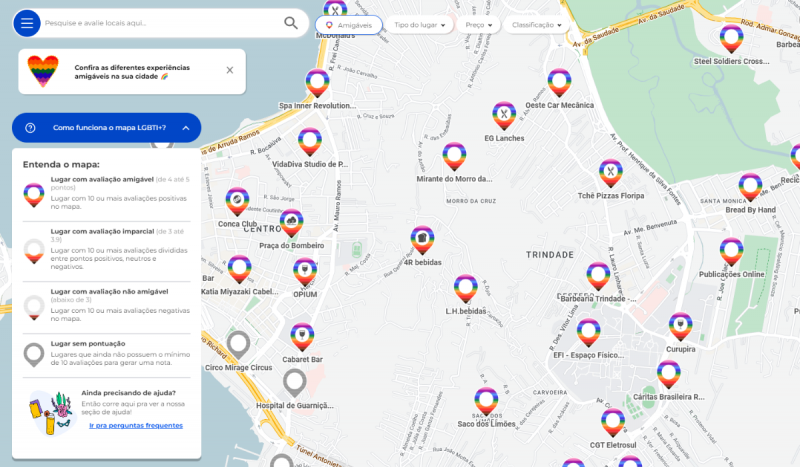800x467 pixels.
Task: Click the question mark help icon
Action: click(x=30, y=128)
